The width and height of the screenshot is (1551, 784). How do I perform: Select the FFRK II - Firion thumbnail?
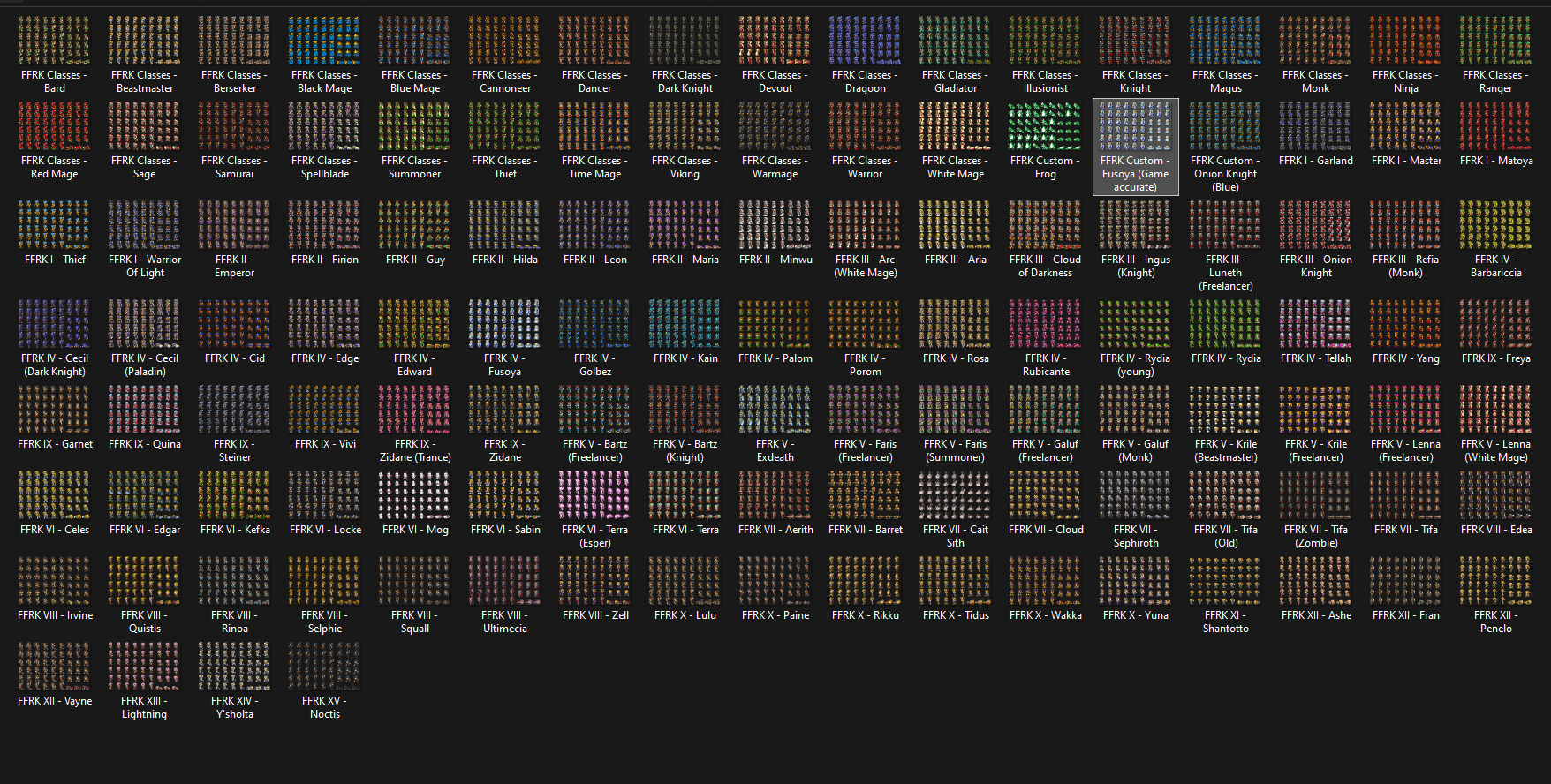(325, 225)
